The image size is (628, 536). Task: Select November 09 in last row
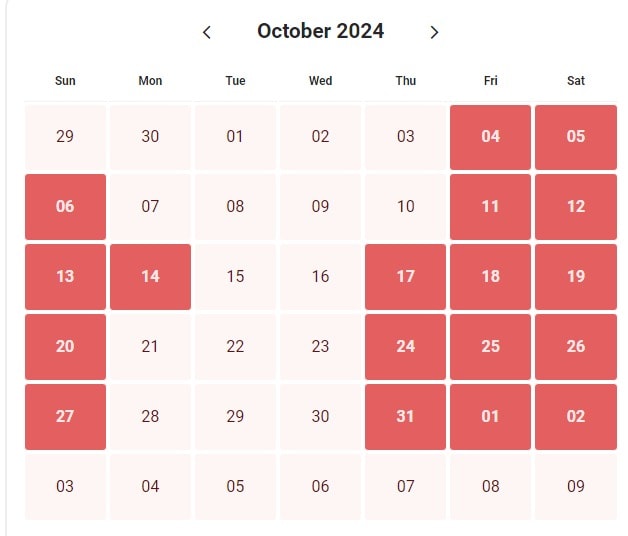(x=576, y=487)
